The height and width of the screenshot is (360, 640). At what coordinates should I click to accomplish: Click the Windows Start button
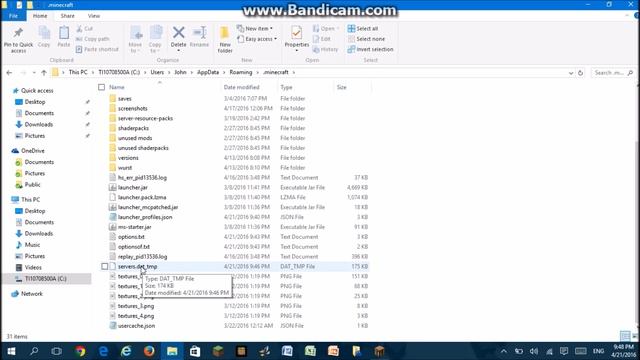coord(11,351)
